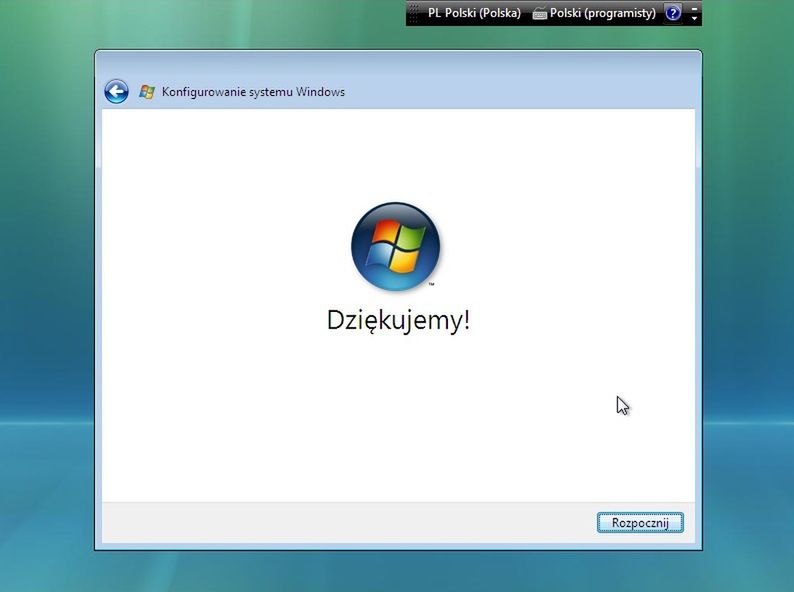The image size is (794, 592).
Task: Click the Konfigurowanie systemu Windows title
Action: click(x=253, y=92)
